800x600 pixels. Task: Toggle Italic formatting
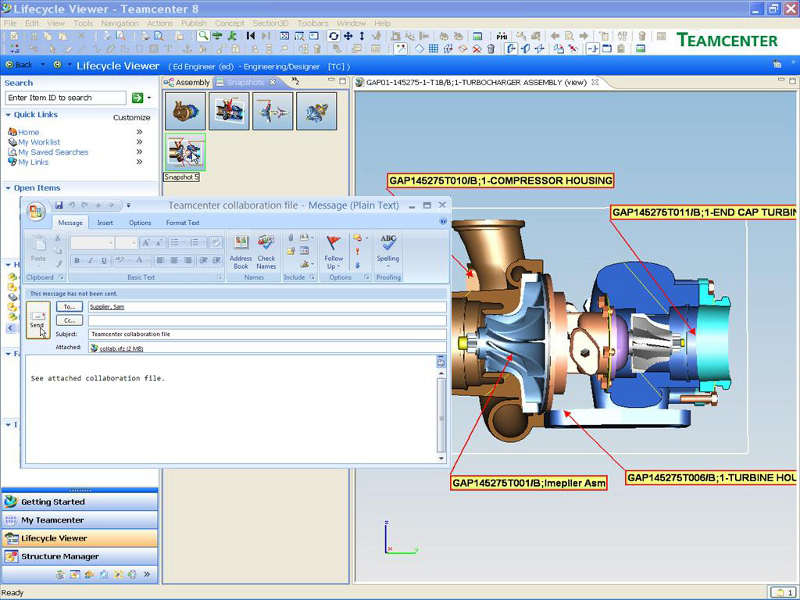90,261
